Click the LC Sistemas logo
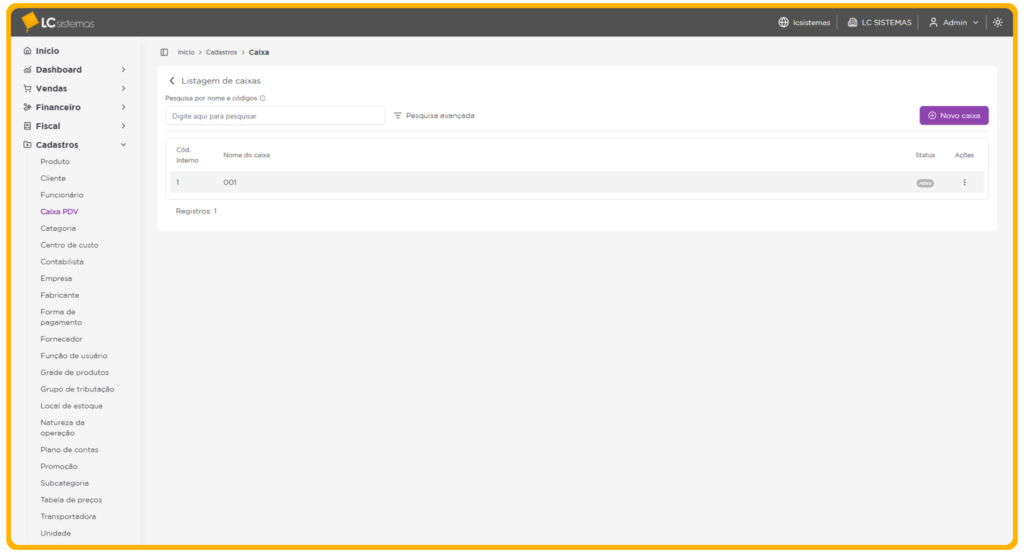1024x553 pixels. coord(58,22)
